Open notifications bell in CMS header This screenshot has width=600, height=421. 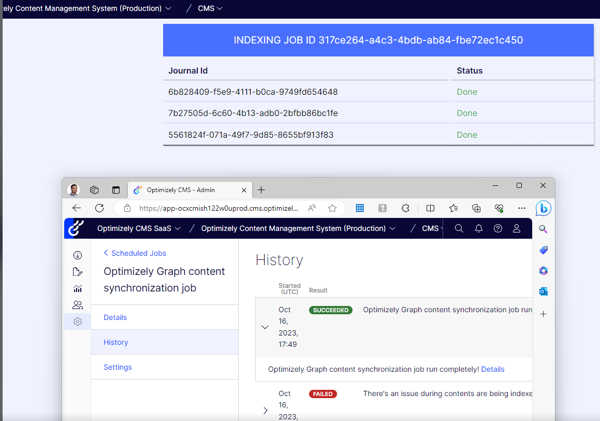point(478,229)
